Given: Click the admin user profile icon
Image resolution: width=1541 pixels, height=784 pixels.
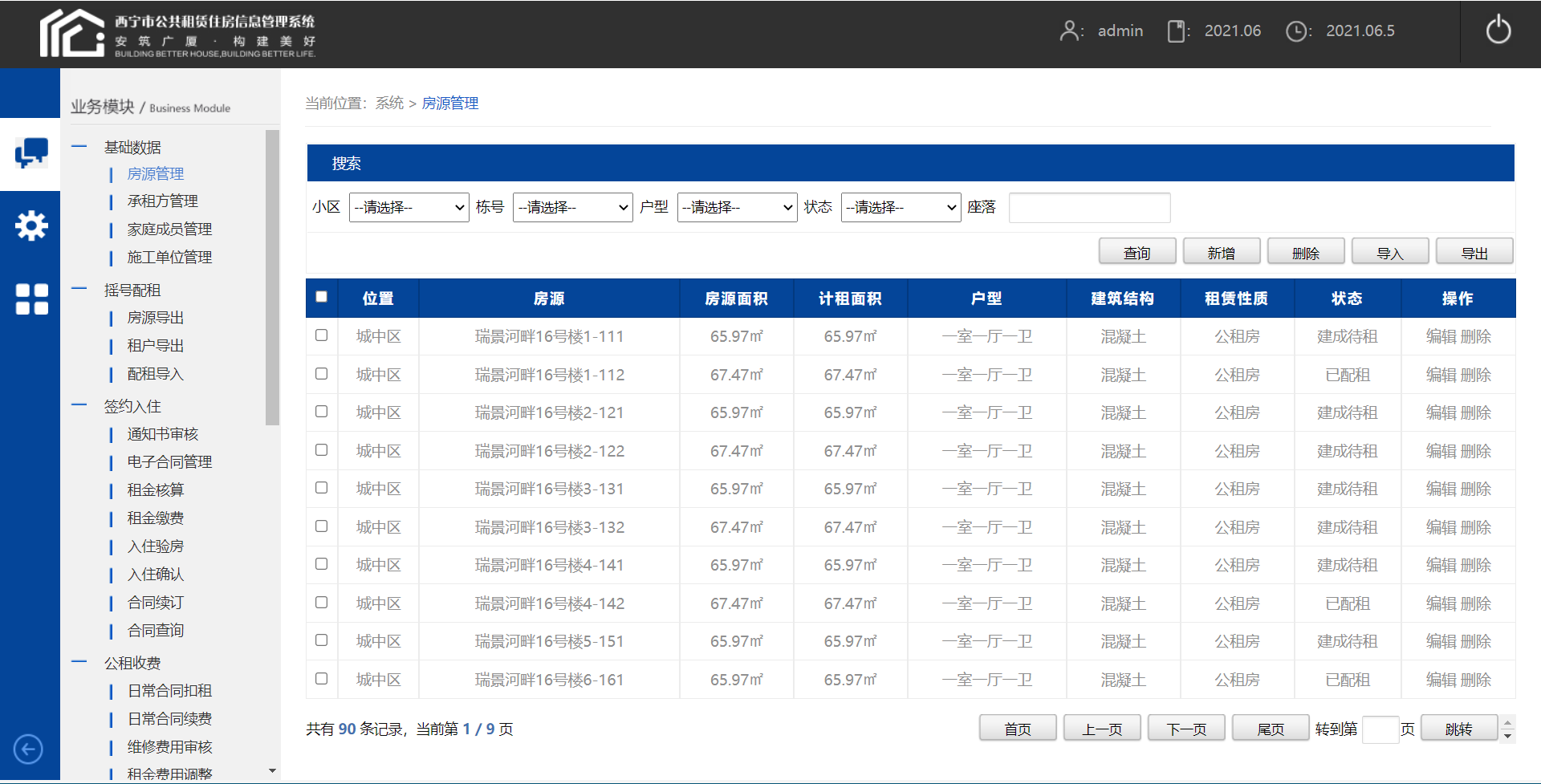Looking at the screenshot, I should (x=1071, y=30).
